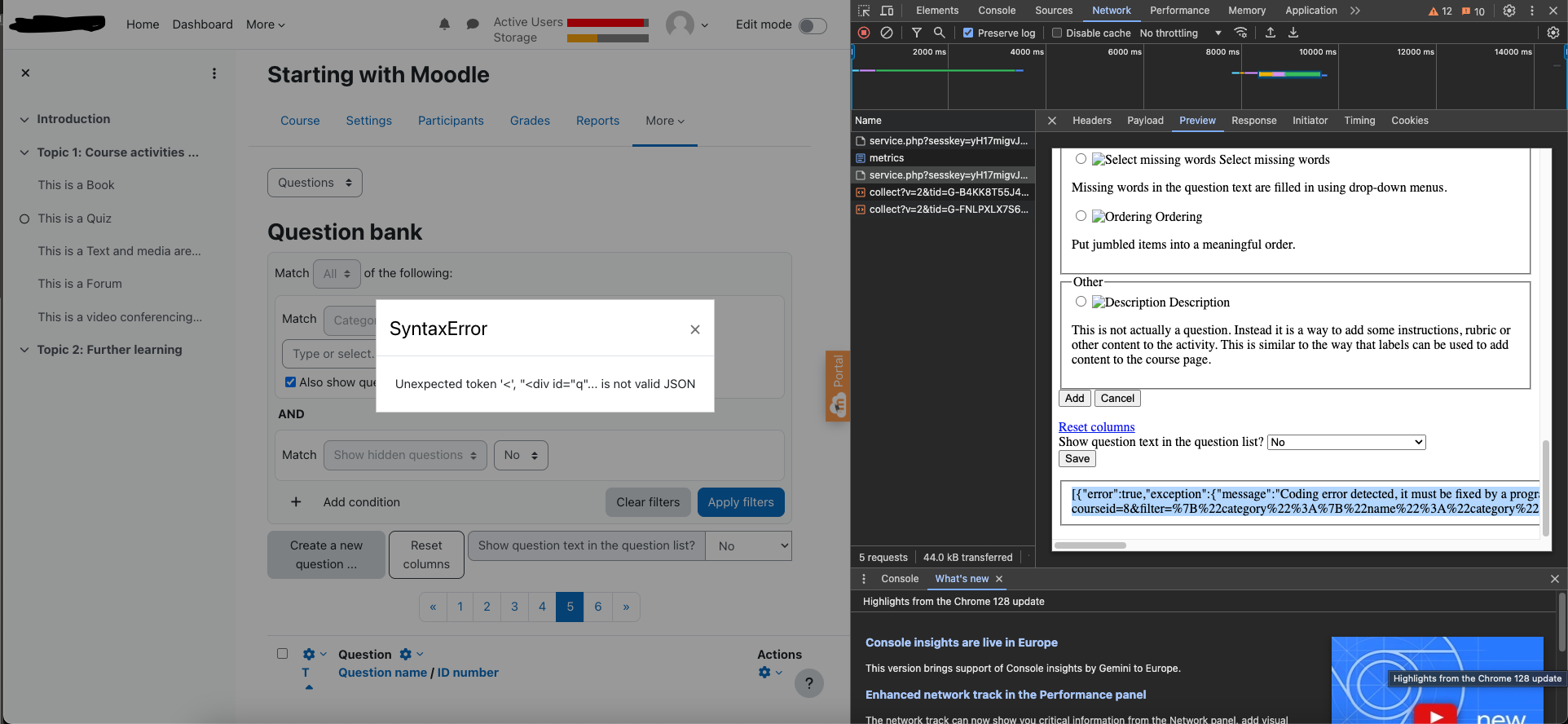The height and width of the screenshot is (724, 1568).
Task: Open the Participants tab
Action: coord(451,121)
